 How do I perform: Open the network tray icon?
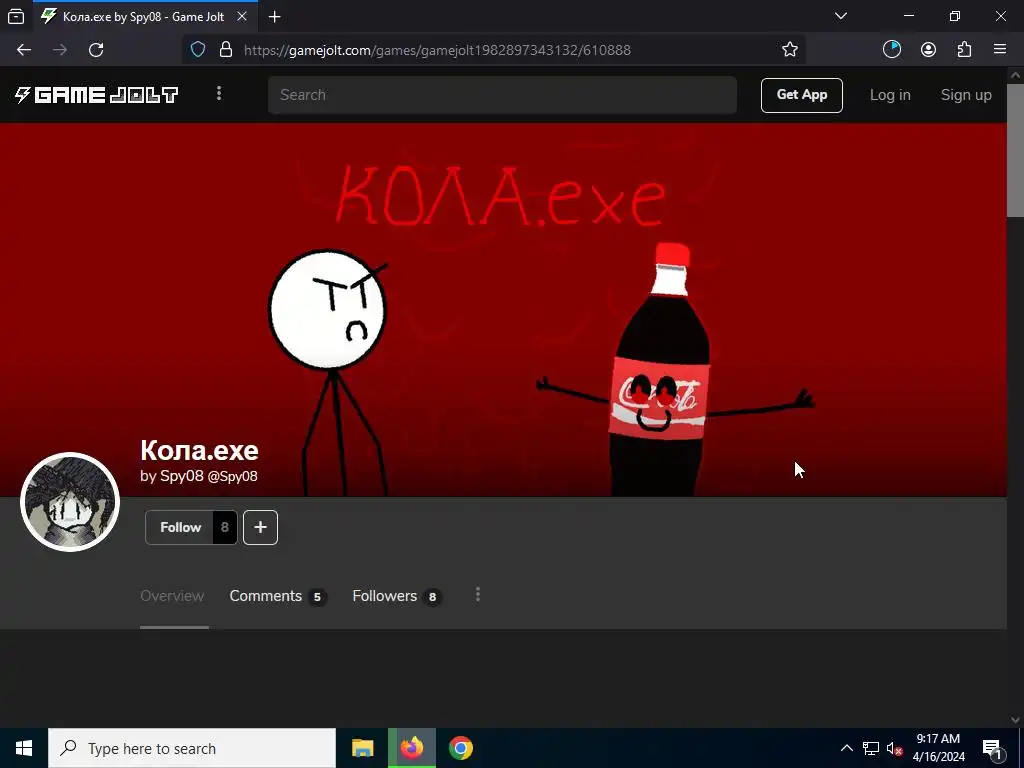tap(871, 748)
